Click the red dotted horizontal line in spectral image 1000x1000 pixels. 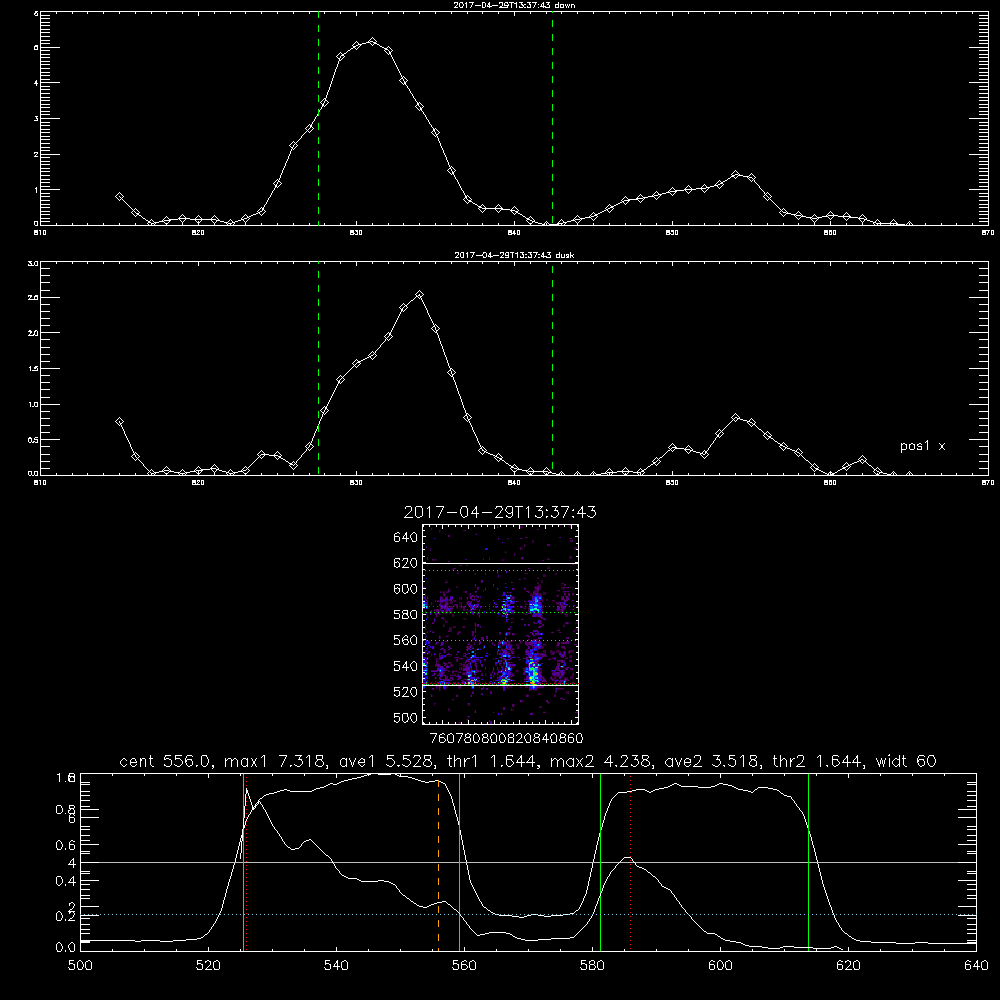501,607
